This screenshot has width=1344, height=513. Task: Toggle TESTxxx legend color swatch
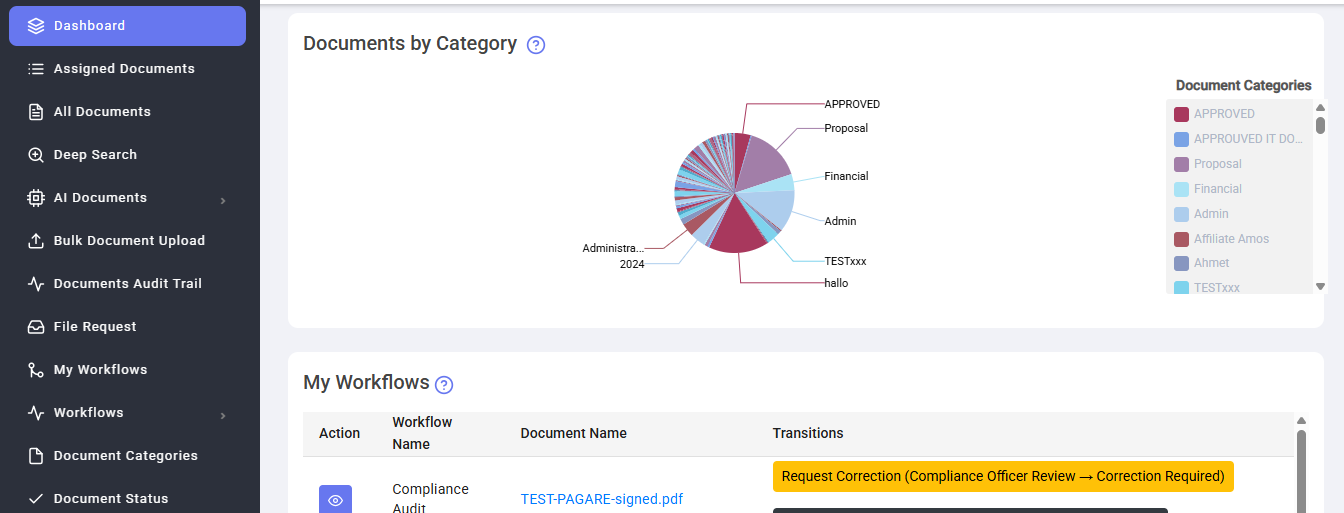(x=1181, y=287)
